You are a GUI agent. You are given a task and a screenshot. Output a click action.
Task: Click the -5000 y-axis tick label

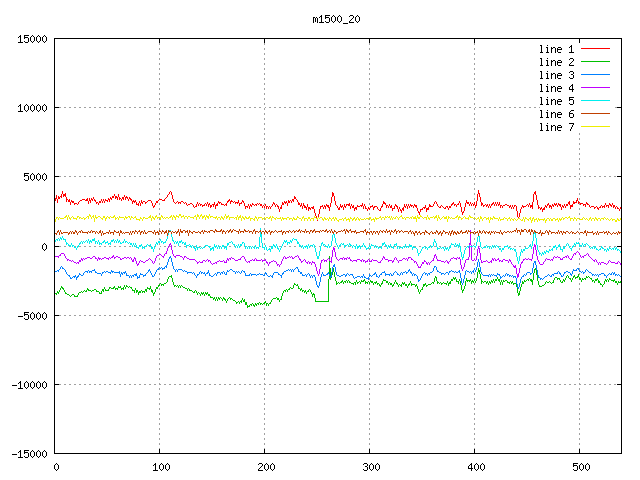point(32,315)
